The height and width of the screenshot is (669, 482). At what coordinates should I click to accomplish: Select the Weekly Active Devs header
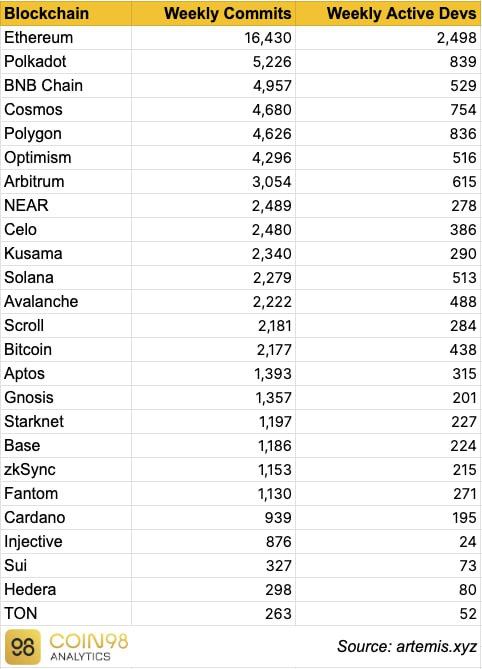click(x=401, y=13)
